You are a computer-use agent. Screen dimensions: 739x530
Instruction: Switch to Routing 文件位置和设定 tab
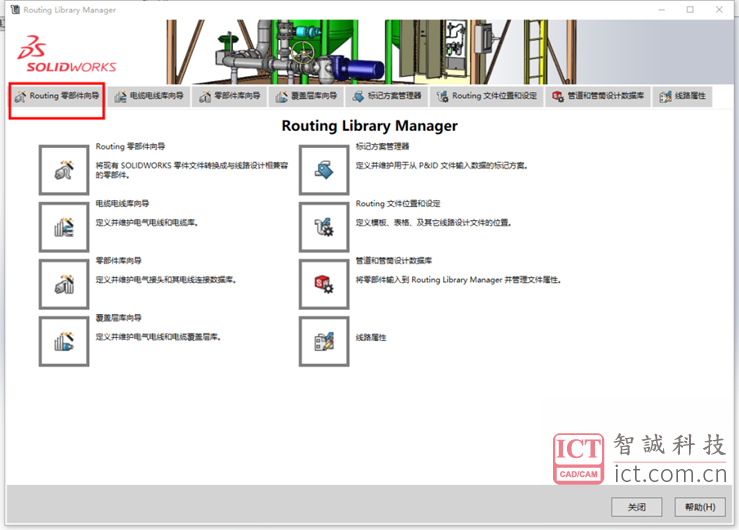487,97
